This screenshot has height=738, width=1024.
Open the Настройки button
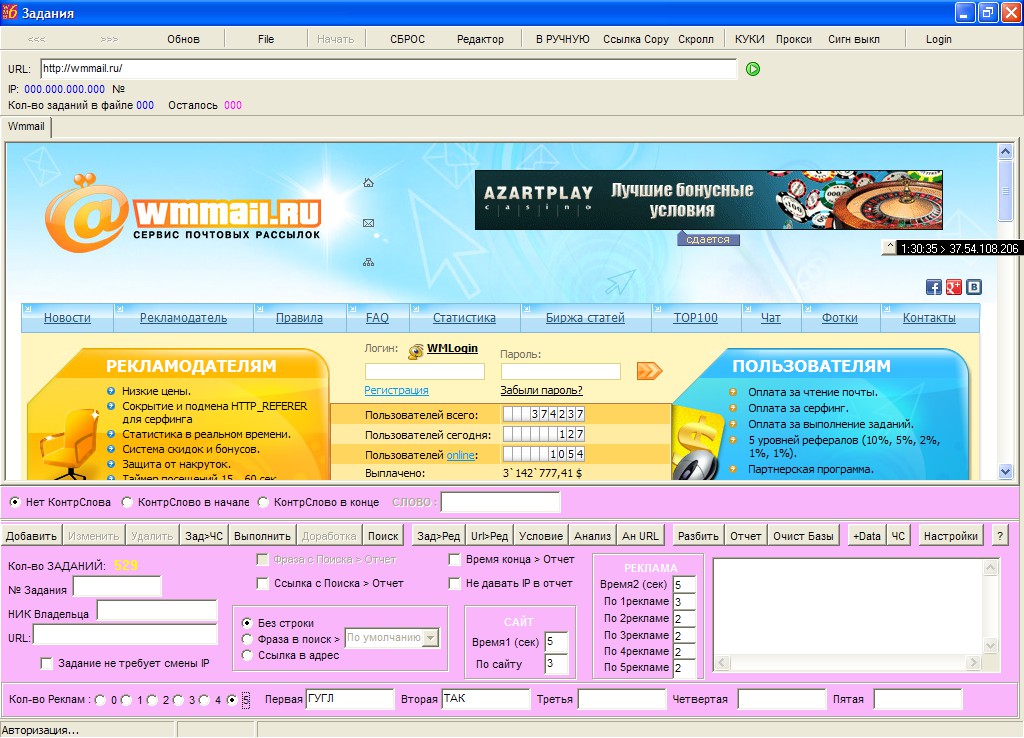coord(951,536)
